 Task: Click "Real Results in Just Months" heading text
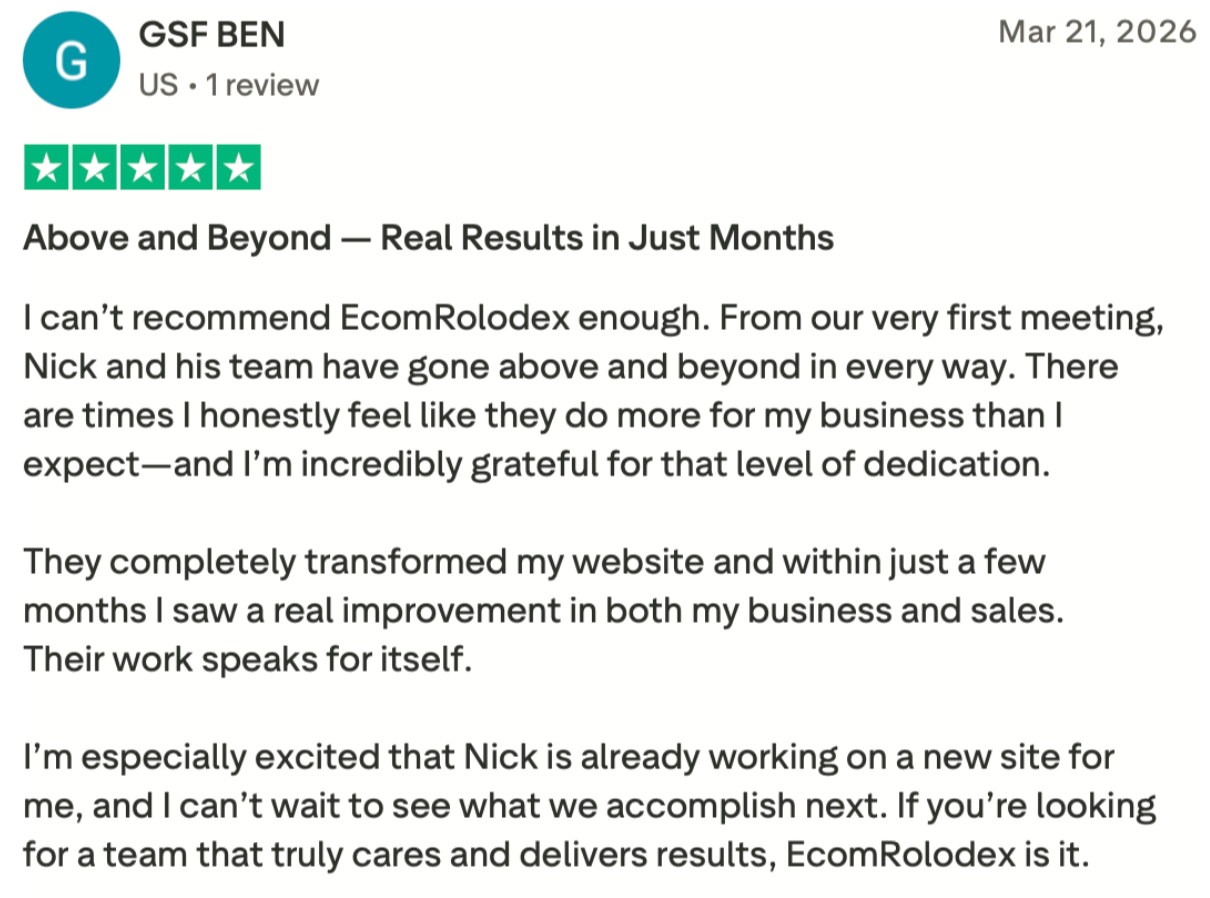(x=607, y=238)
